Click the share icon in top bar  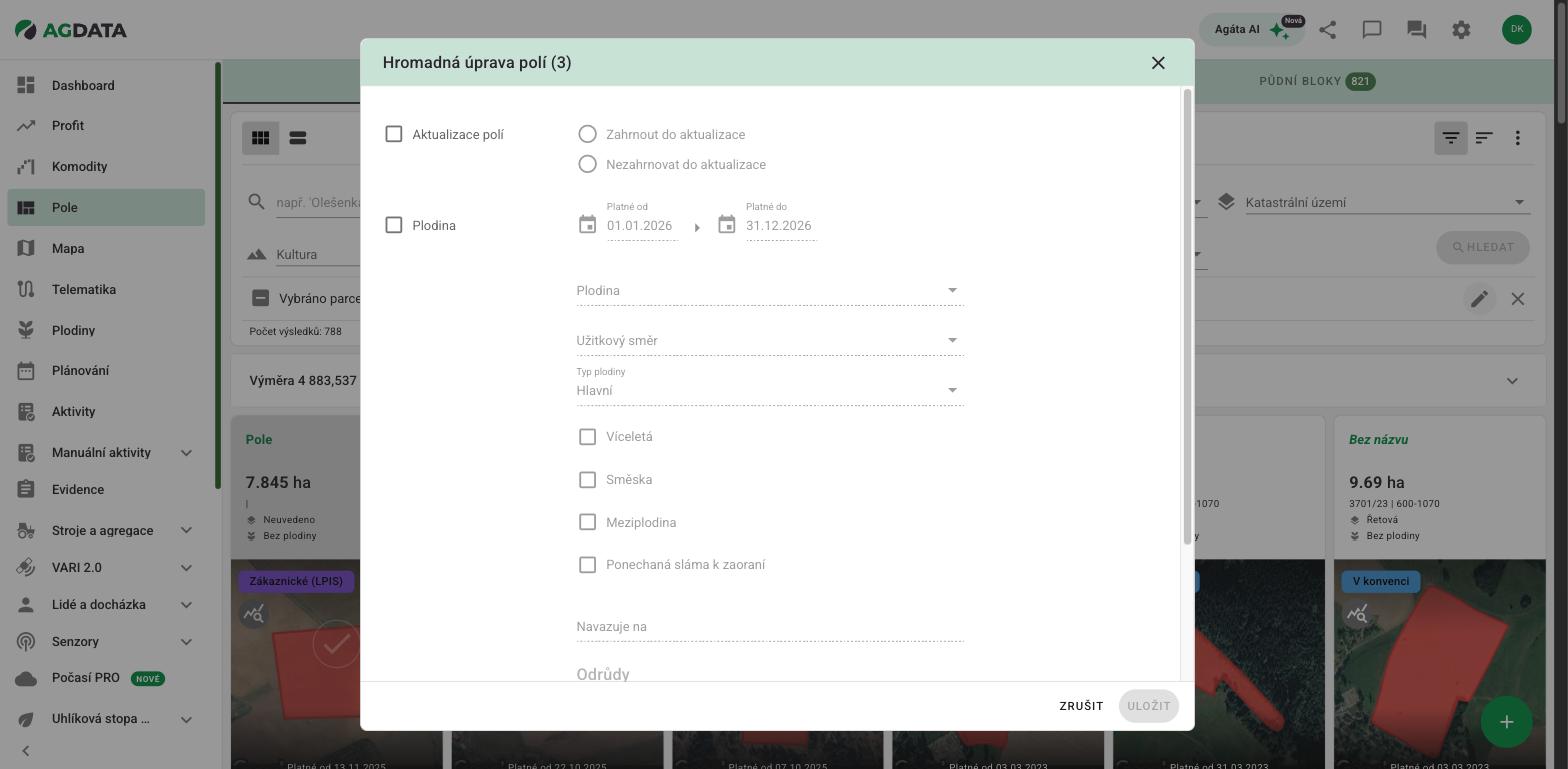tap(1327, 30)
